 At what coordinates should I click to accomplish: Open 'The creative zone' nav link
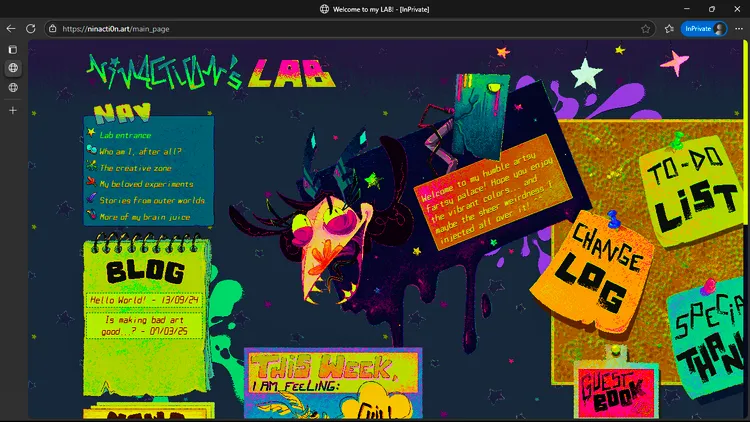[135, 167]
